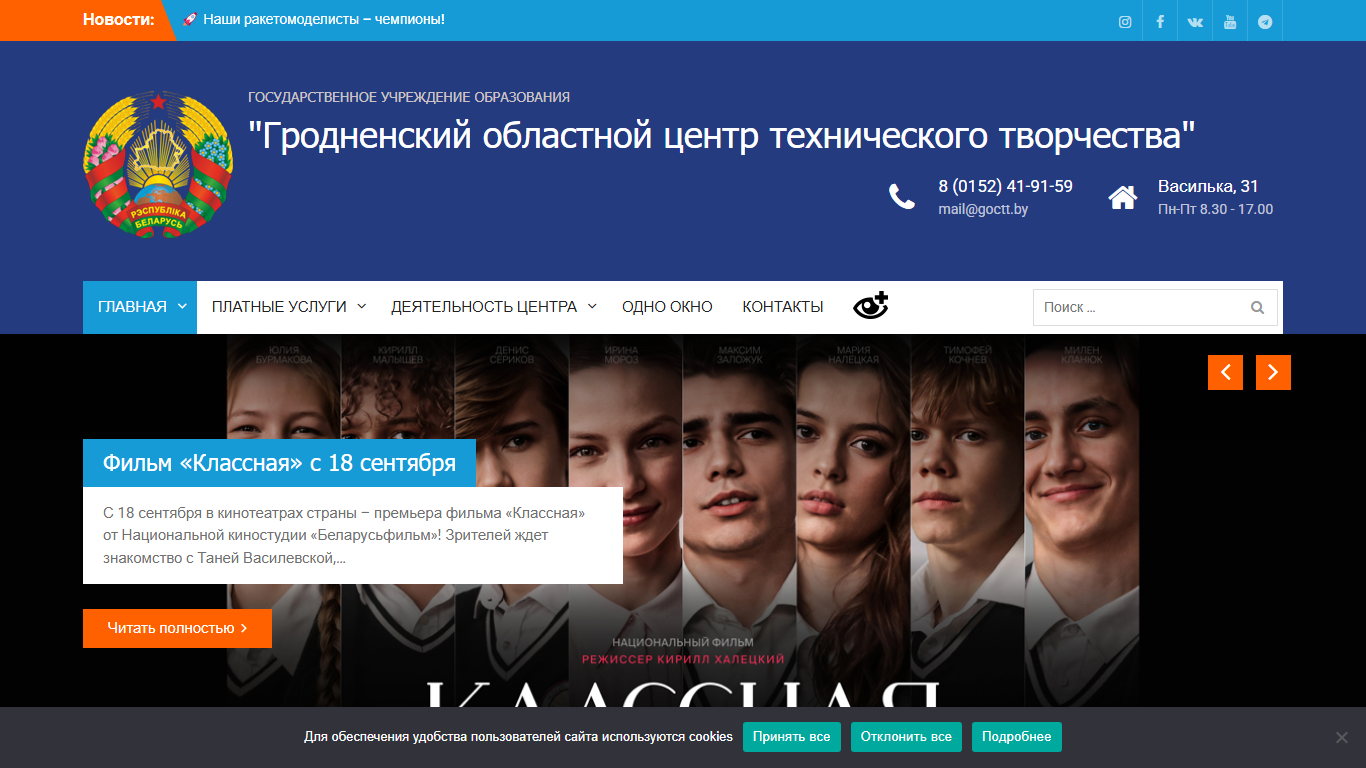Viewport: 1366px width, 768px height.
Task: Click the phone handset icon
Action: (902, 197)
